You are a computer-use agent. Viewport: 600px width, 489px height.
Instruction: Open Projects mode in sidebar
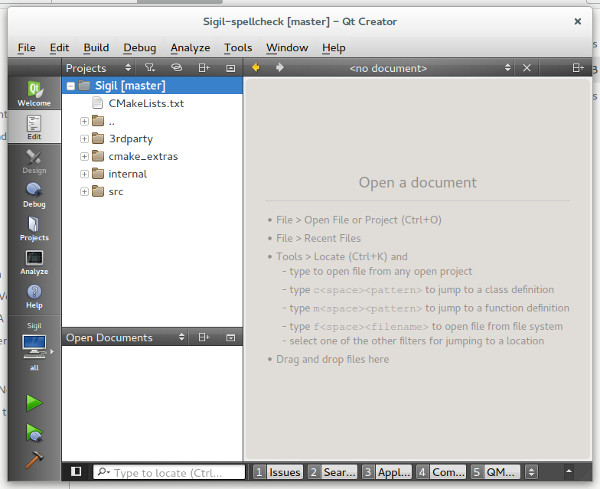point(34,228)
